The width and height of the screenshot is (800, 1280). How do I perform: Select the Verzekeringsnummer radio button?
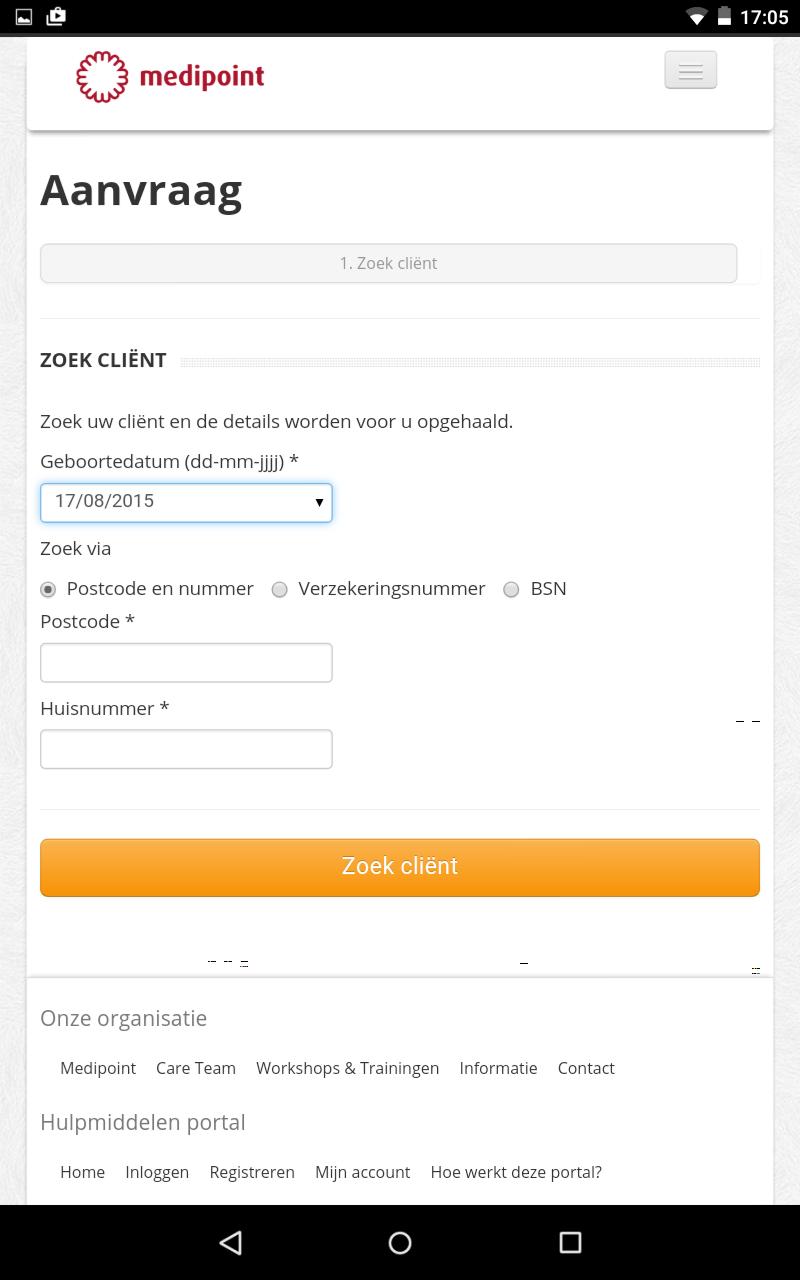pyautogui.click(x=280, y=589)
